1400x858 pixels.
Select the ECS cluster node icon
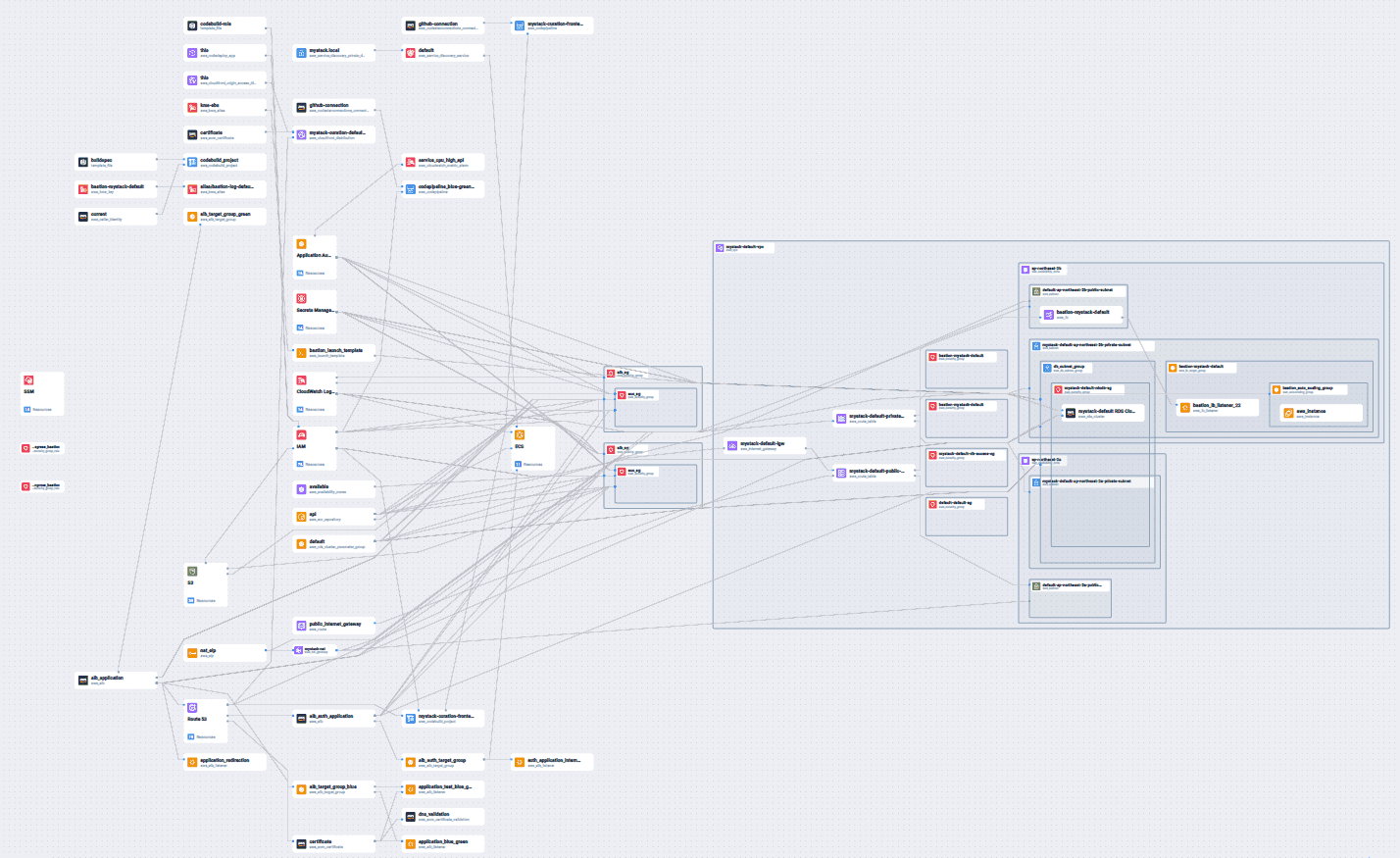coord(520,434)
